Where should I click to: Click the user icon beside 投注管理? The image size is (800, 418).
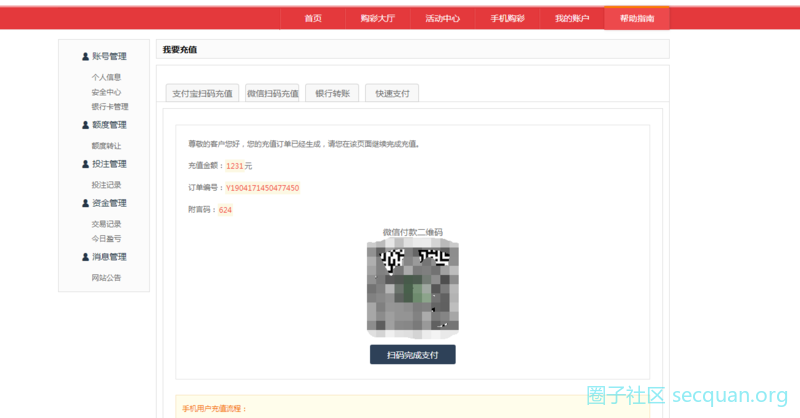[x=85, y=164]
